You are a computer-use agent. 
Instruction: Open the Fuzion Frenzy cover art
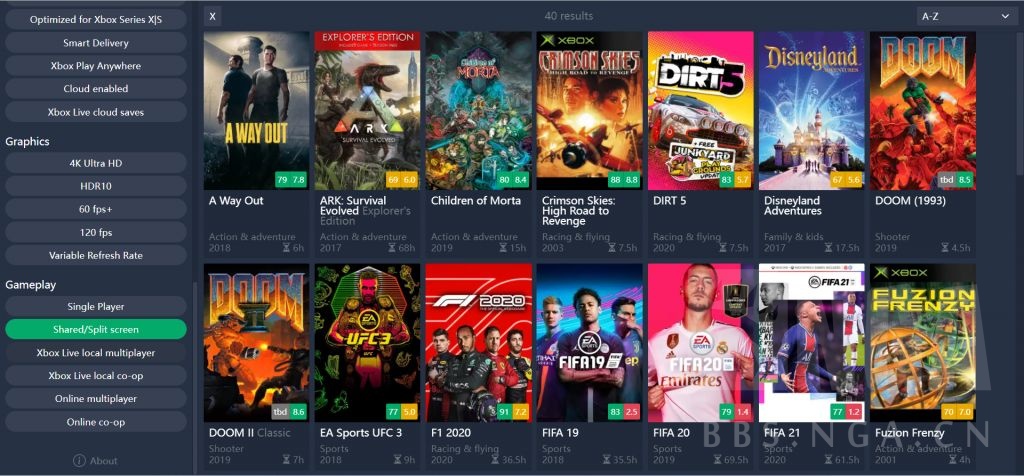coord(923,343)
